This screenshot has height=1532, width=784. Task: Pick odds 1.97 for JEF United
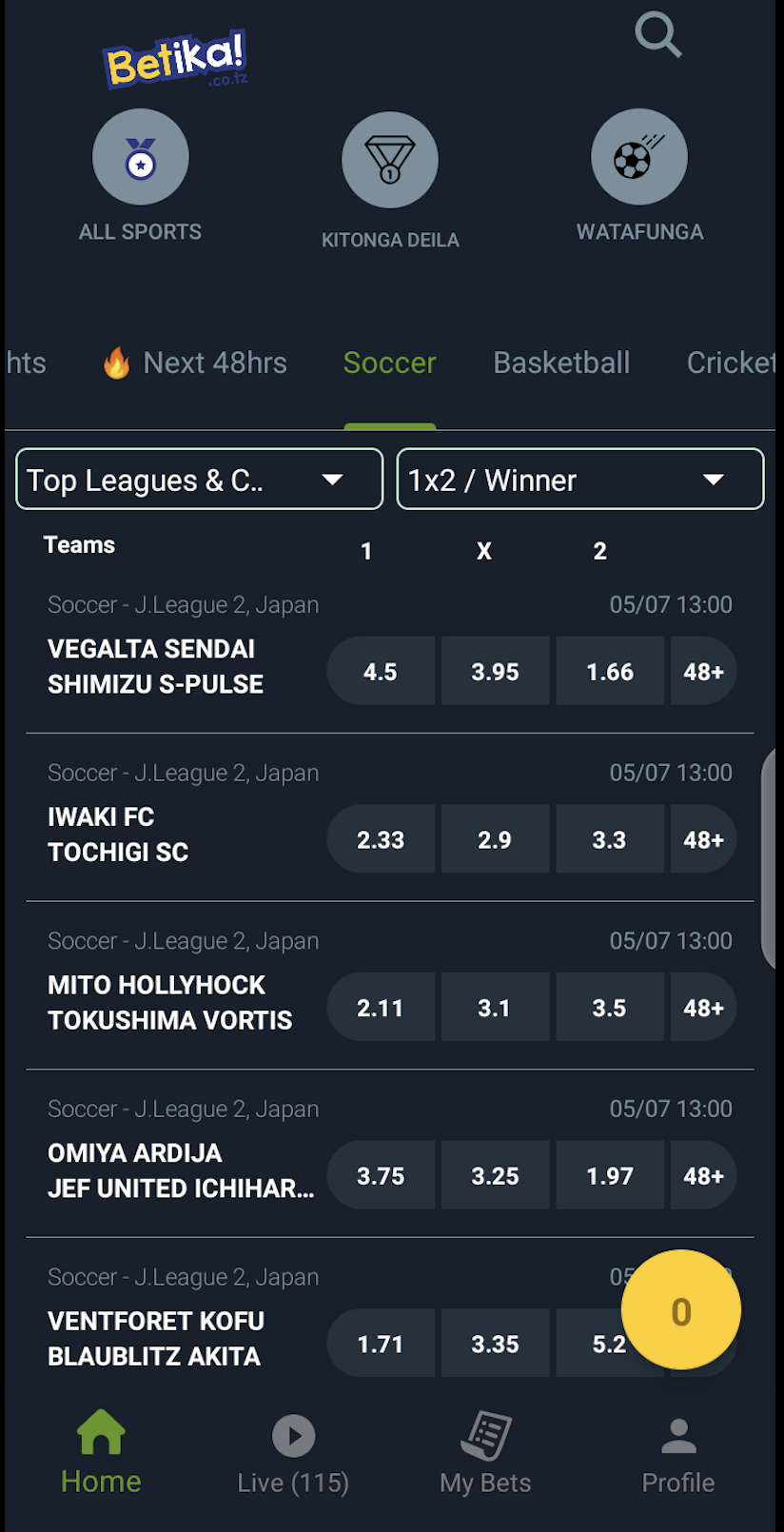pyautogui.click(x=609, y=1176)
